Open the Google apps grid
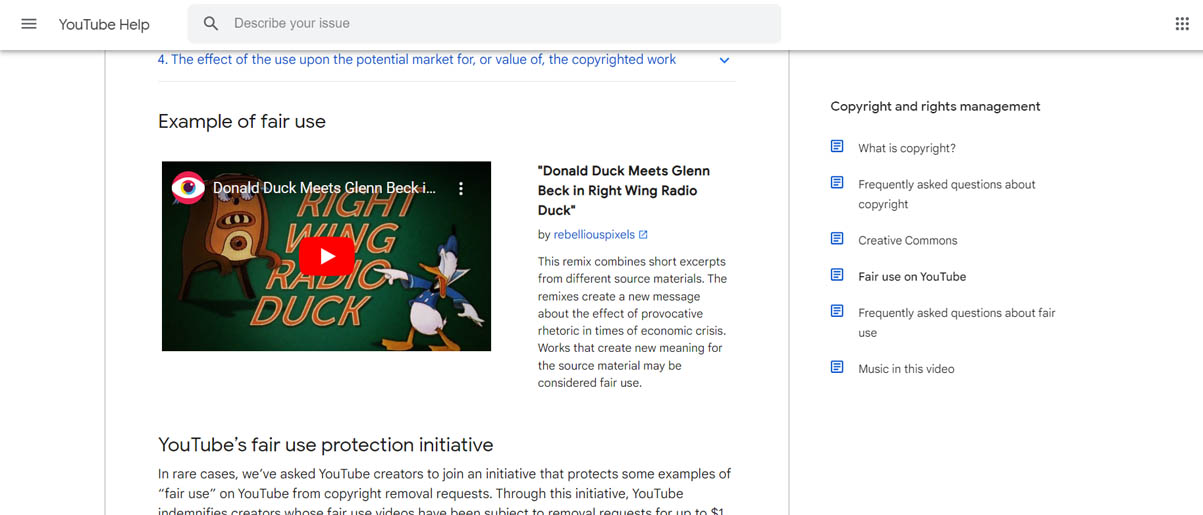 click(x=1182, y=24)
